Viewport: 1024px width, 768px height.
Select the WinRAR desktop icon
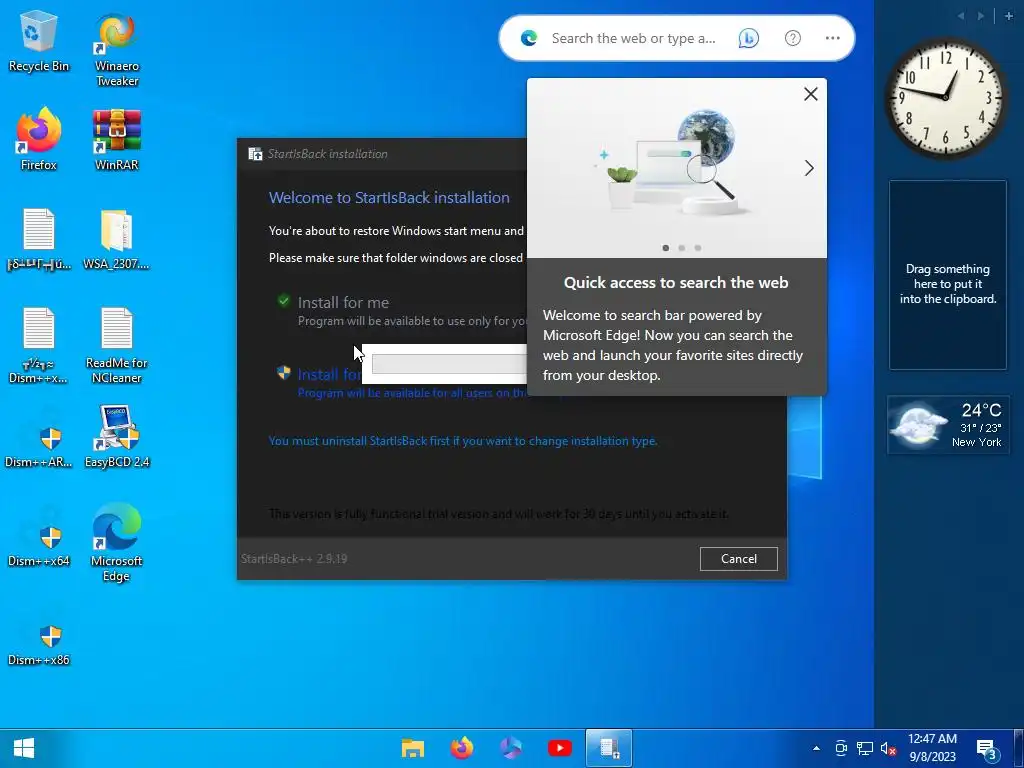[117, 139]
